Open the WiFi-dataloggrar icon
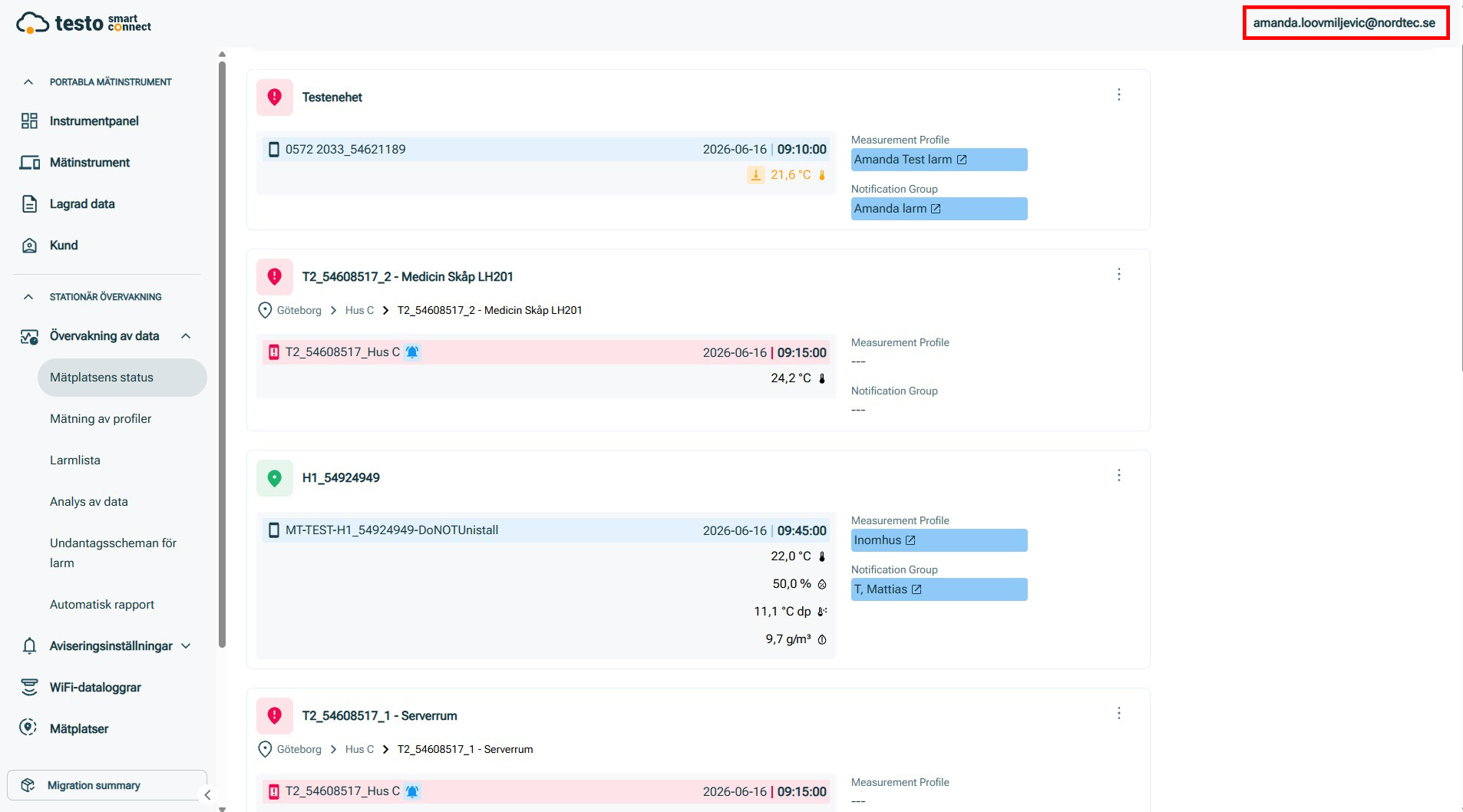 pos(29,687)
